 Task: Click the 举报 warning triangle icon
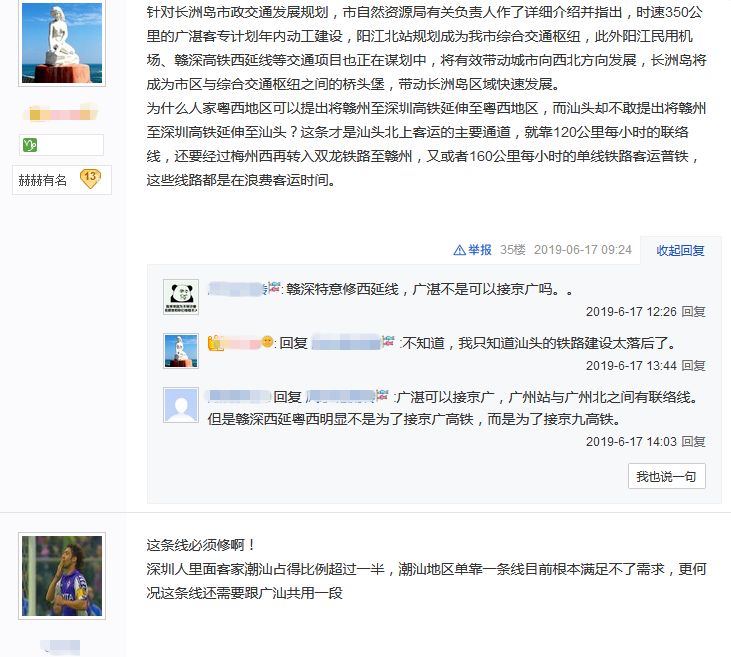coord(459,250)
